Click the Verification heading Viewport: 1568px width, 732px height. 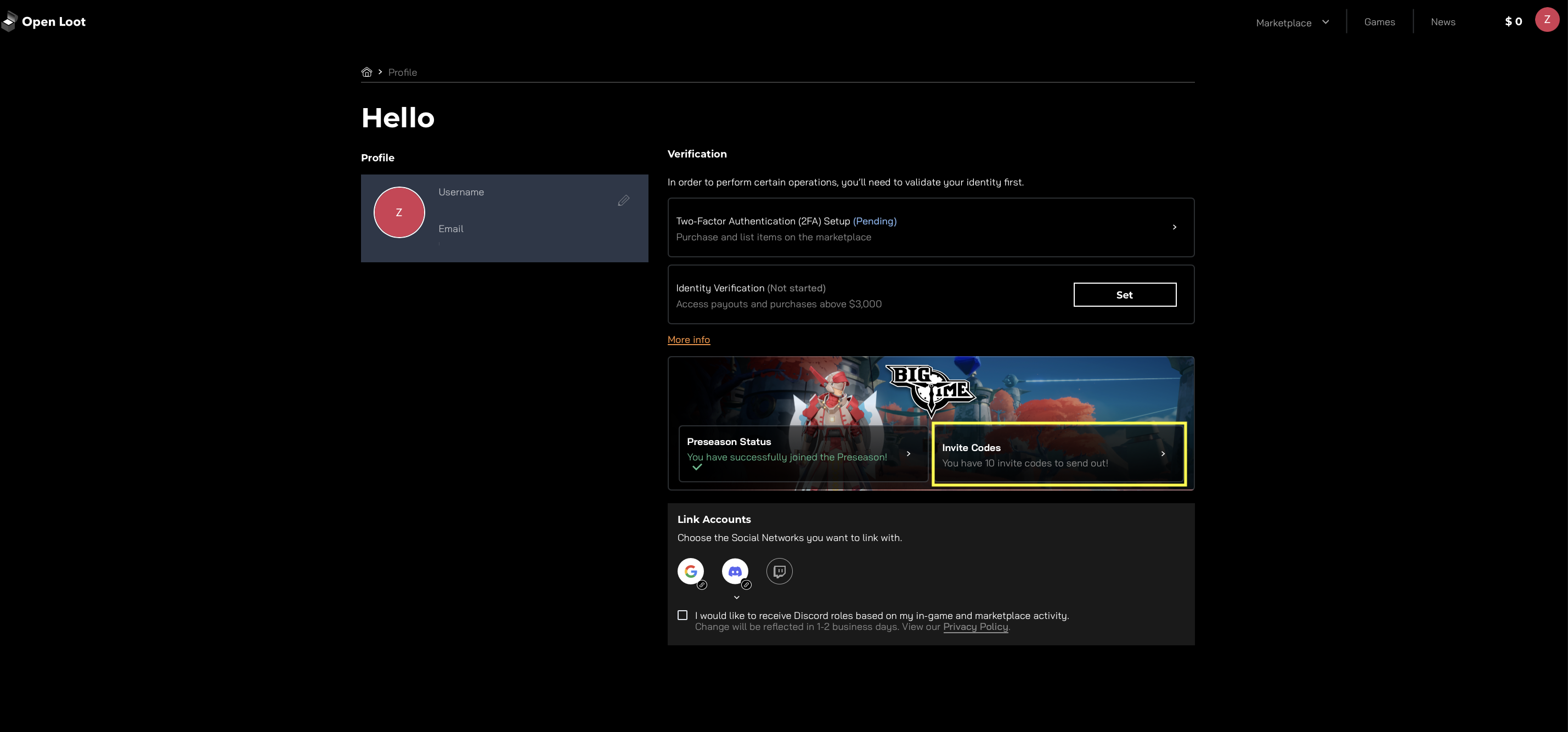tap(697, 154)
